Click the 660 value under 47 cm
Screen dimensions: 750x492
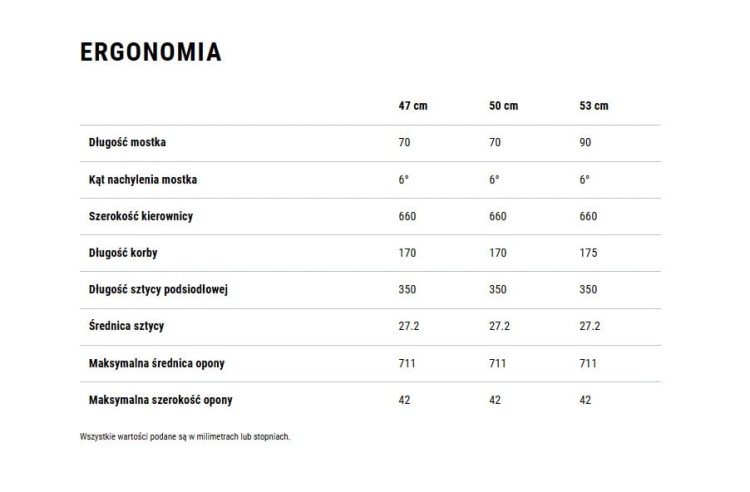point(407,216)
